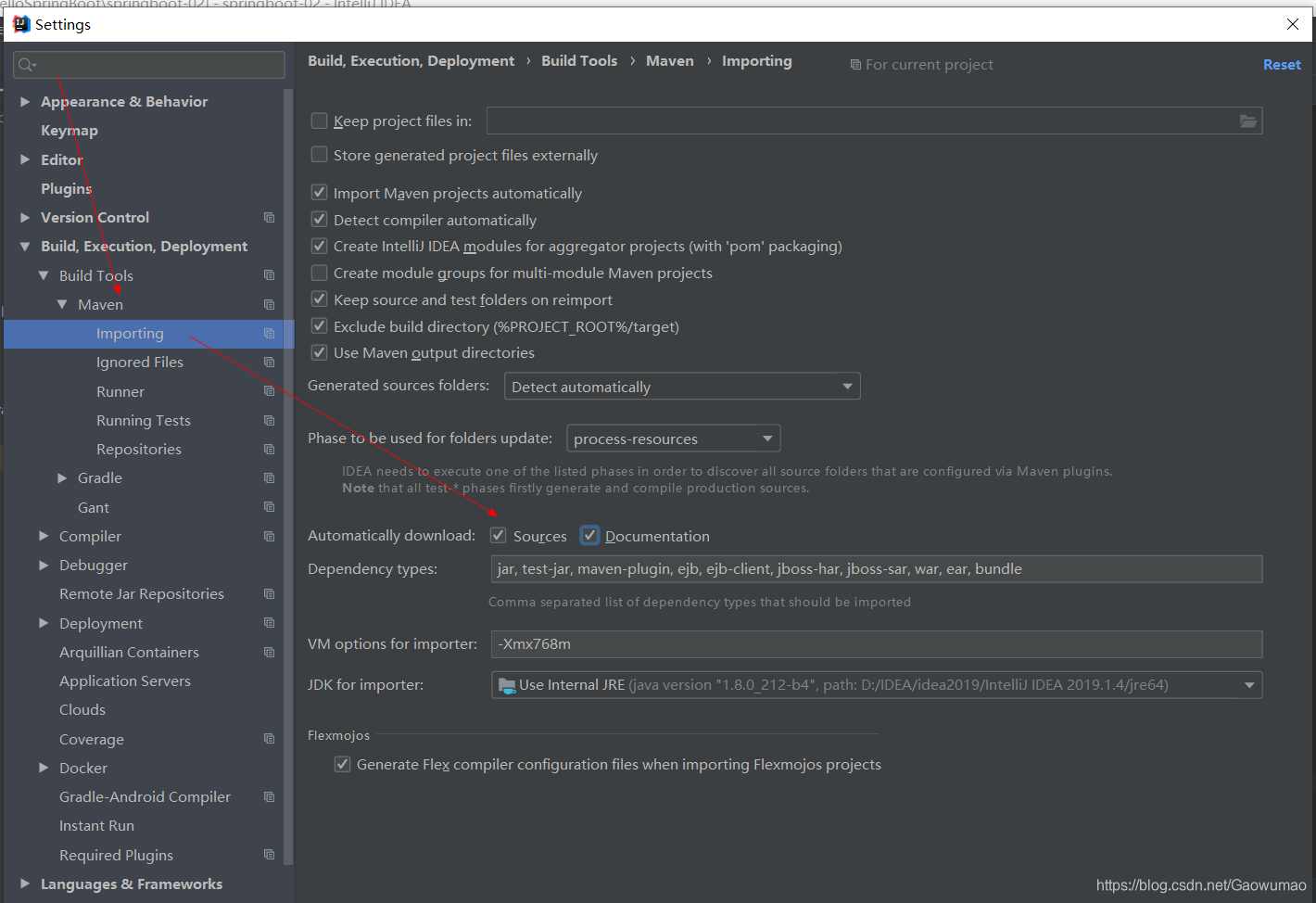The width and height of the screenshot is (1316, 903).
Task: Open JDK for importer dropdown
Action: [x=877, y=685]
